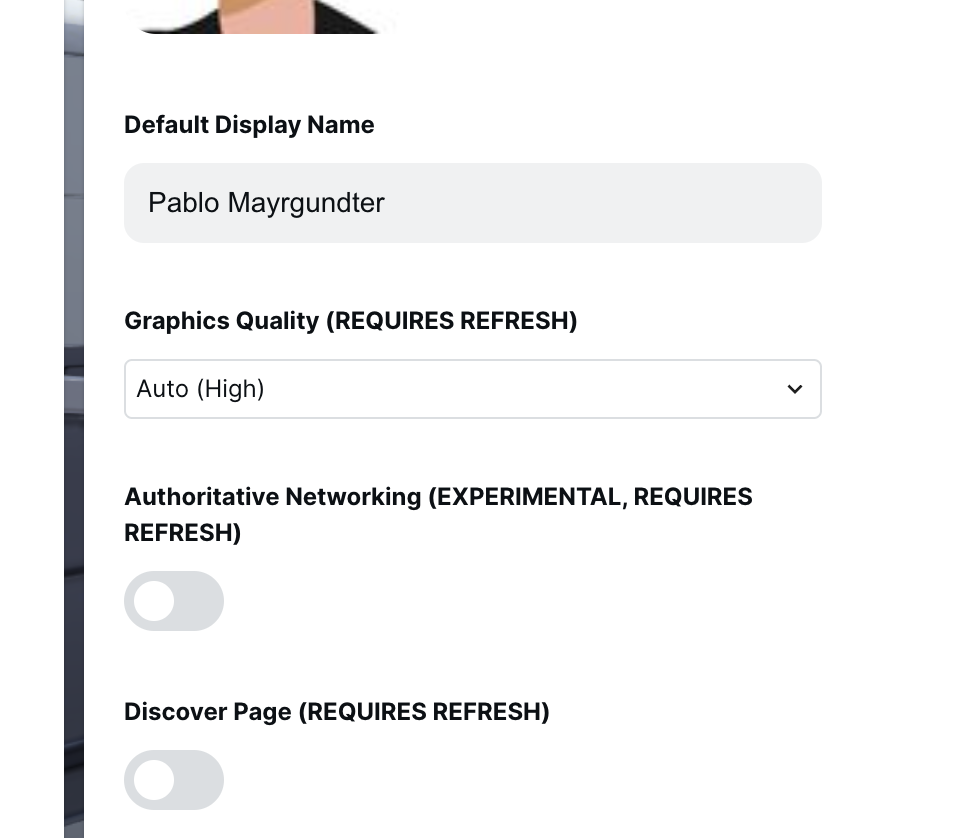
Task: Click the dropdown arrow next to Auto (High)
Action: [795, 389]
